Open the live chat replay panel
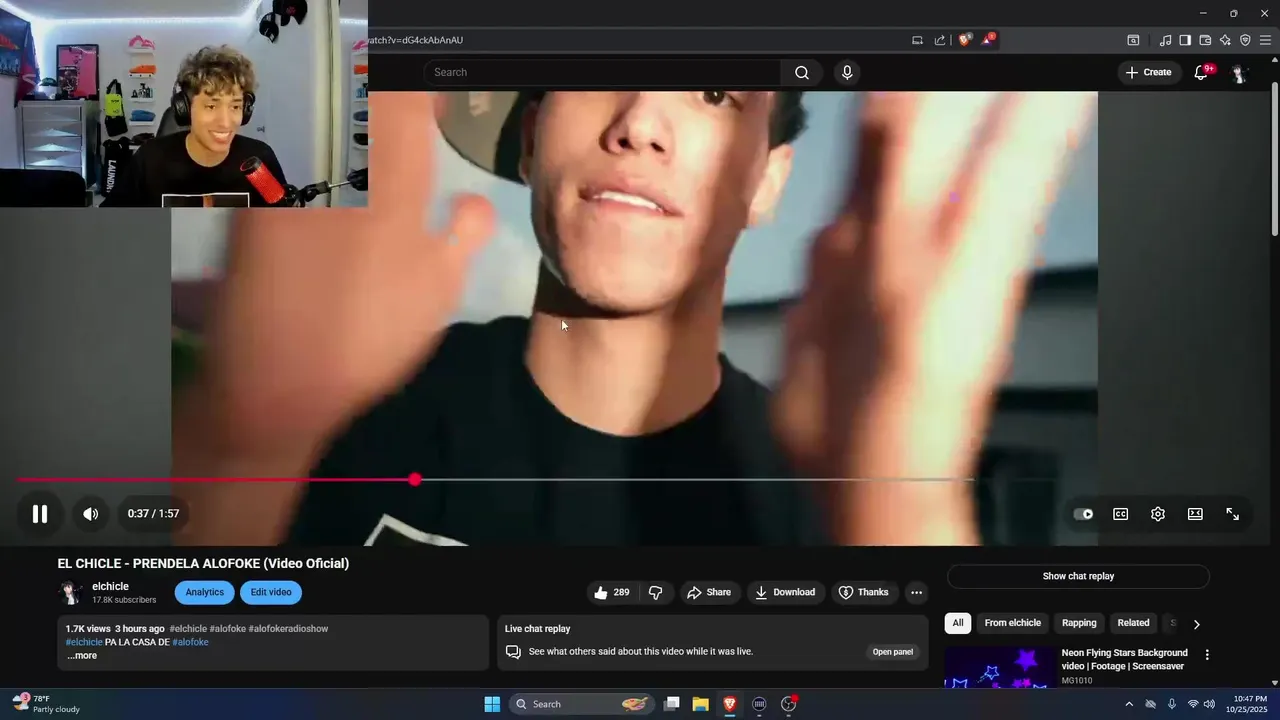Viewport: 1280px width, 720px height. click(892, 652)
